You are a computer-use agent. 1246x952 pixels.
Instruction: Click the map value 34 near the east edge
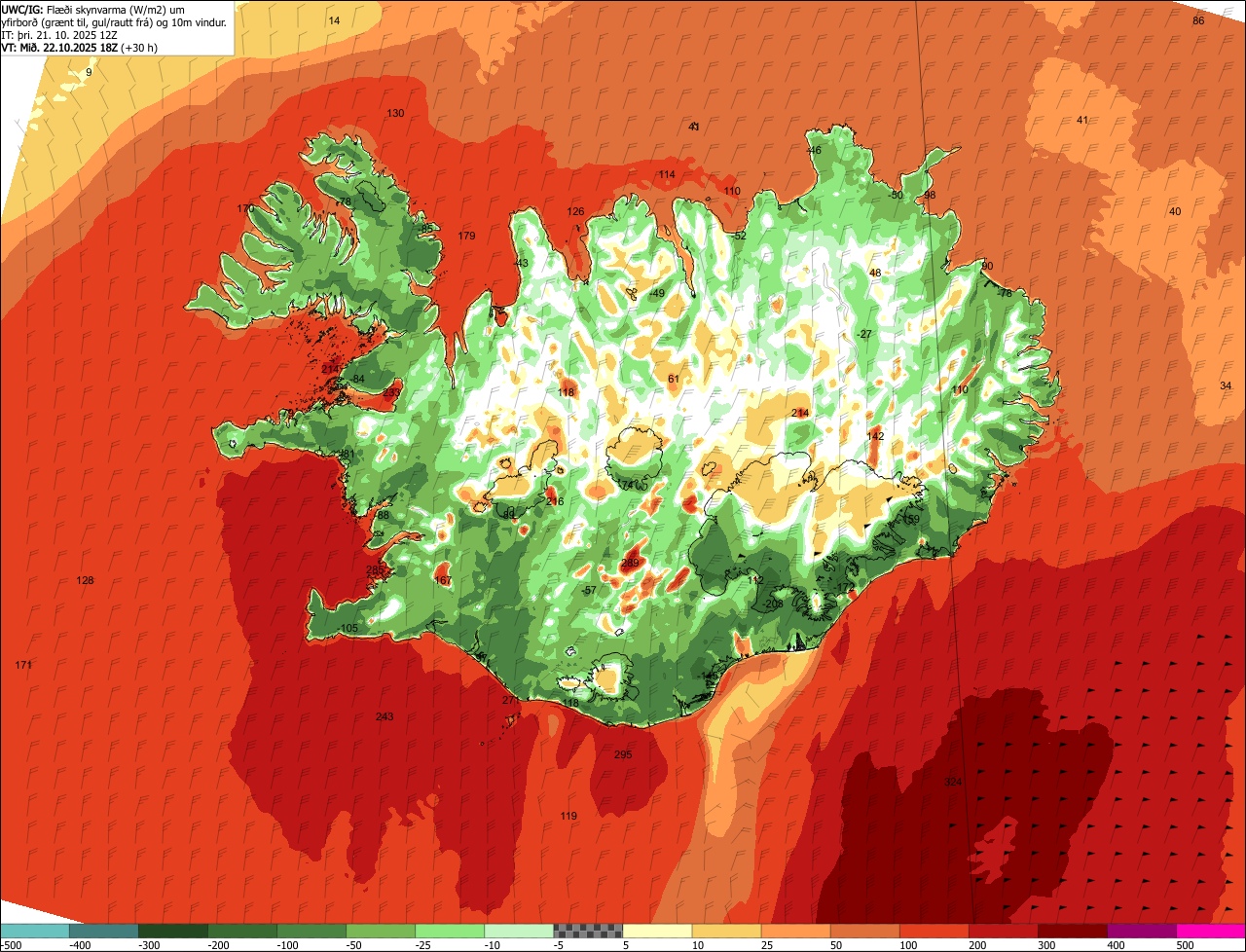point(1226,386)
